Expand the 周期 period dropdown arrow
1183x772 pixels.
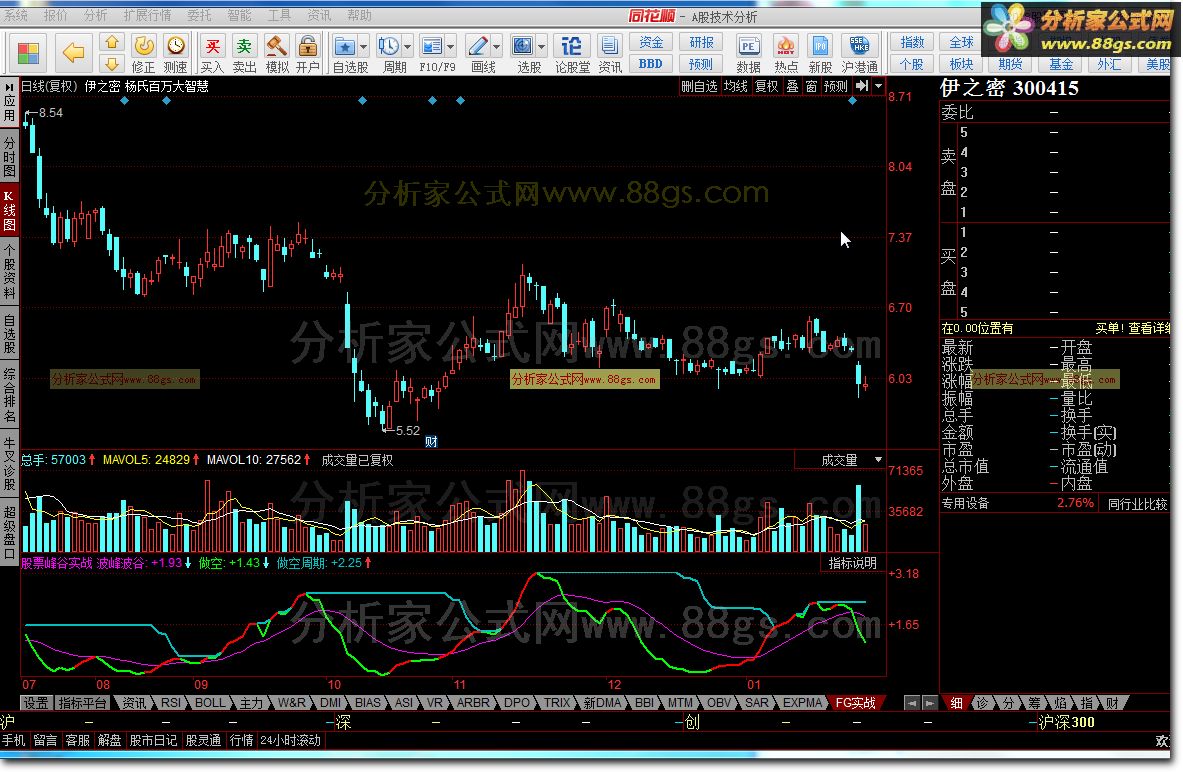tap(408, 47)
